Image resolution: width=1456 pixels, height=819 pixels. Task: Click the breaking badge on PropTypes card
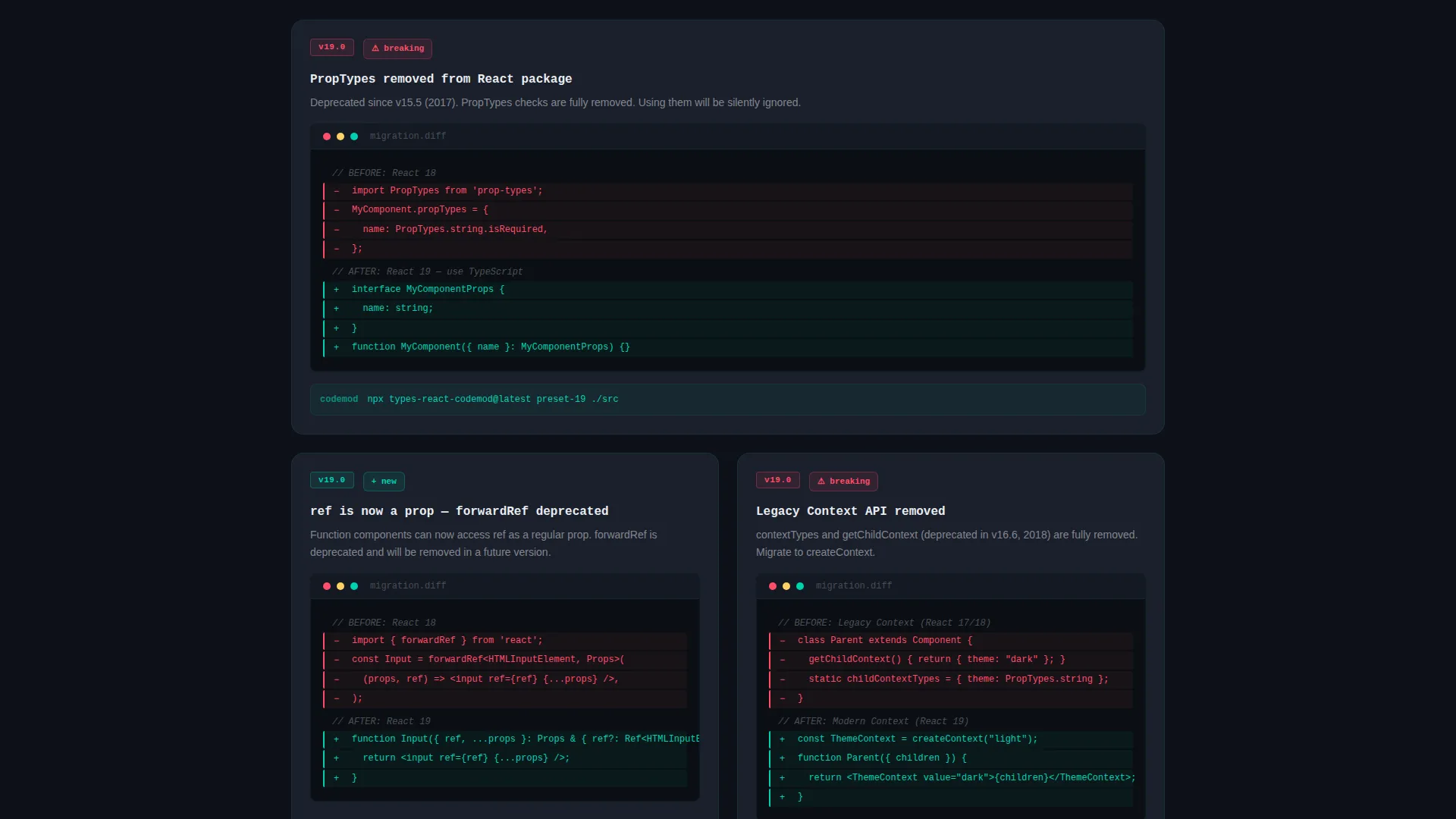tap(397, 49)
